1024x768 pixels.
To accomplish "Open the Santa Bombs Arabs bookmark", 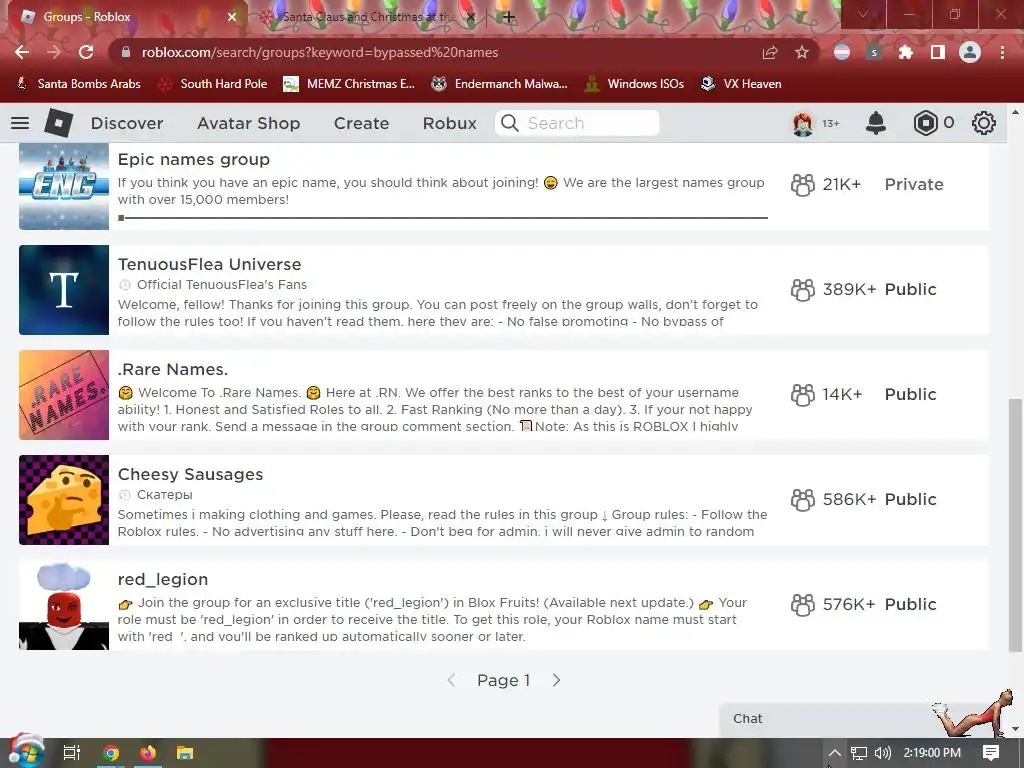I will click(x=78, y=84).
